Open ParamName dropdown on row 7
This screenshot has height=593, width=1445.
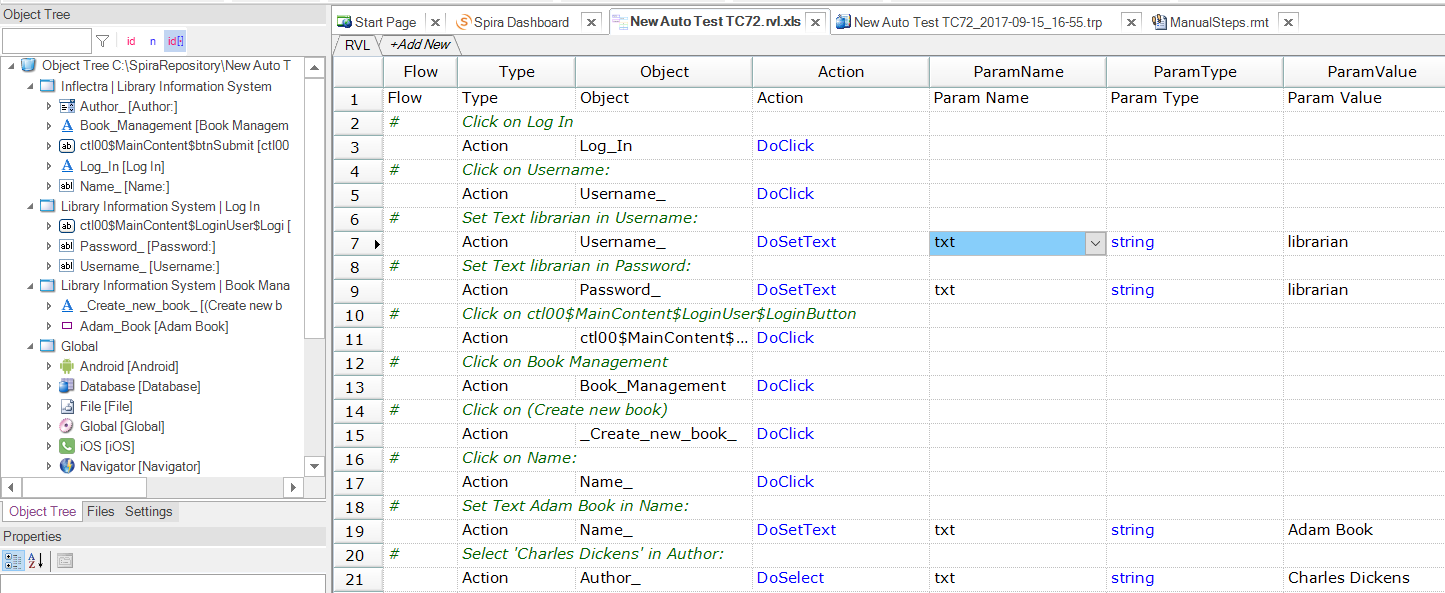[x=1095, y=242]
